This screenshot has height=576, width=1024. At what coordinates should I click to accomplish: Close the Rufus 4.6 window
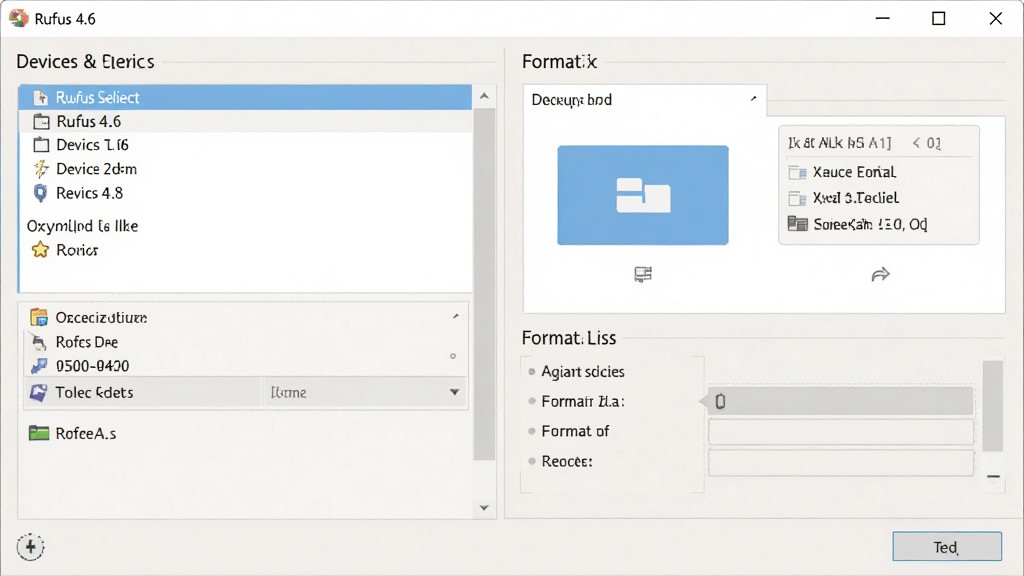click(995, 18)
